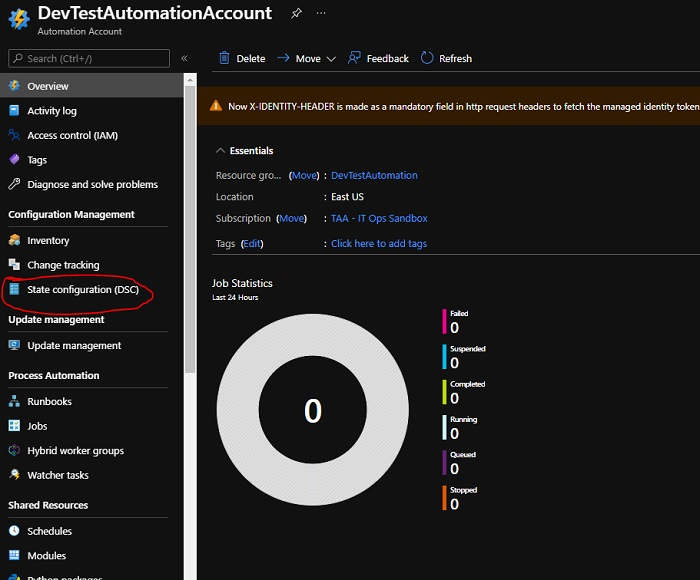Image resolution: width=700 pixels, height=580 pixels.
Task: Pin the DevTestAutomationAccount with pin icon
Action: (296, 14)
